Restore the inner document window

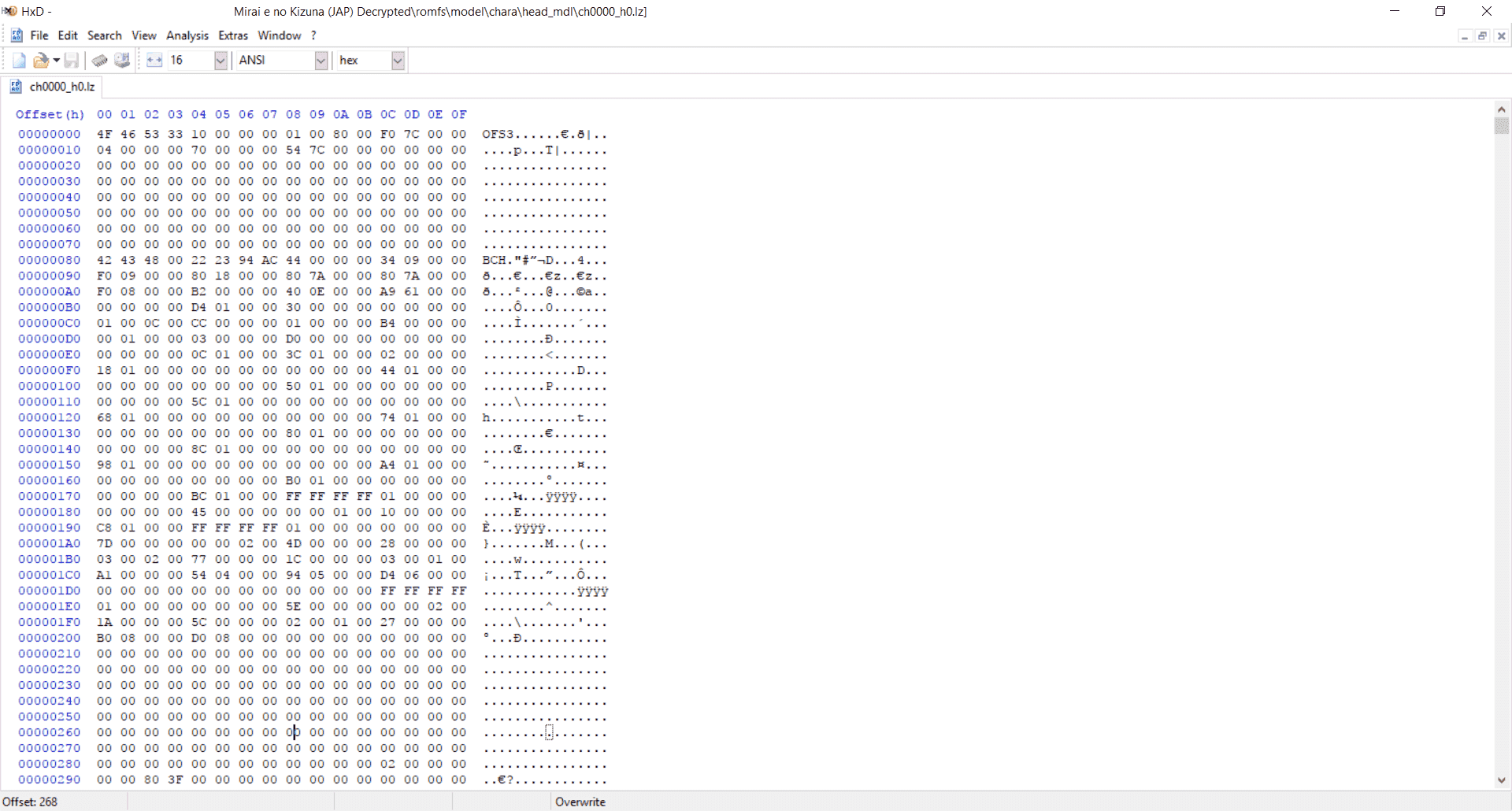1483,36
